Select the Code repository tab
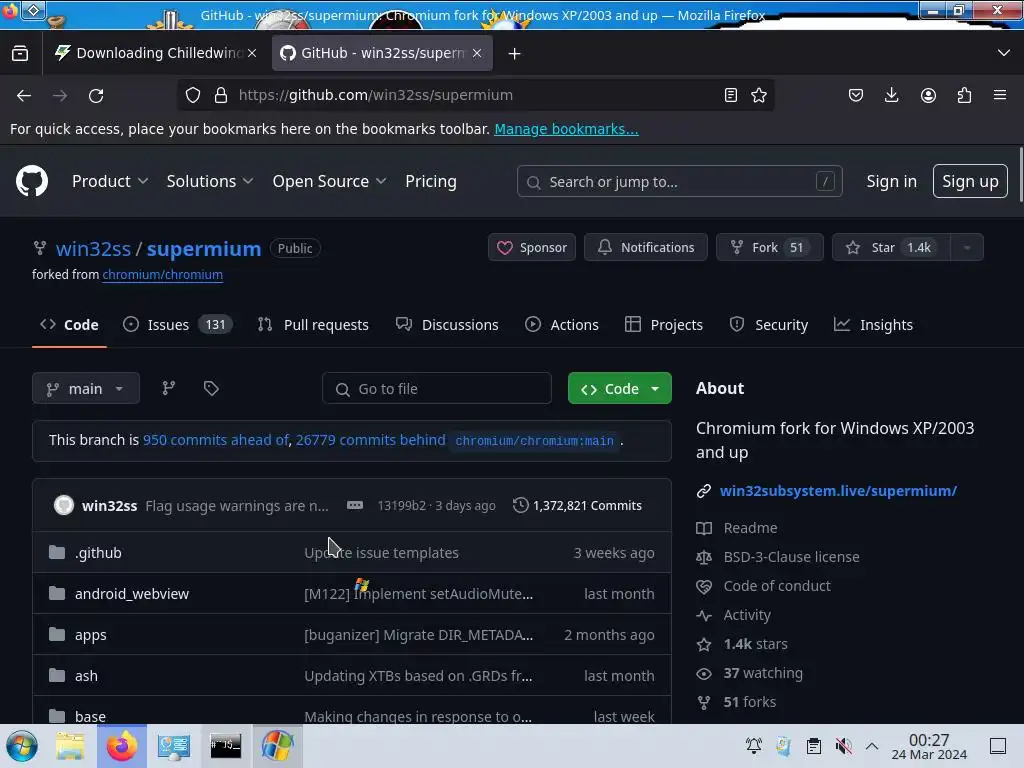 click(x=69, y=325)
